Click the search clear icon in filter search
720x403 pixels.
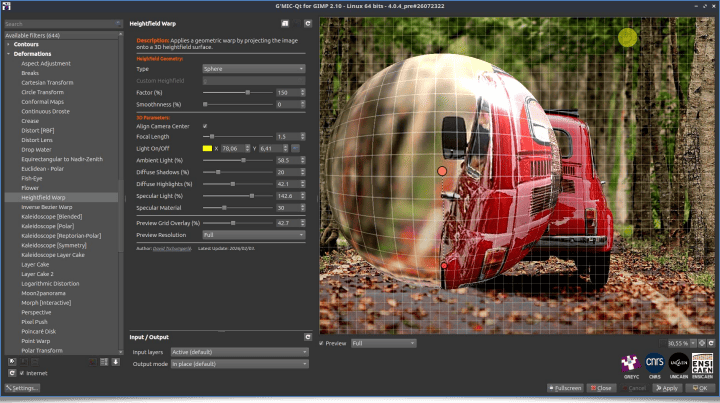click(118, 24)
